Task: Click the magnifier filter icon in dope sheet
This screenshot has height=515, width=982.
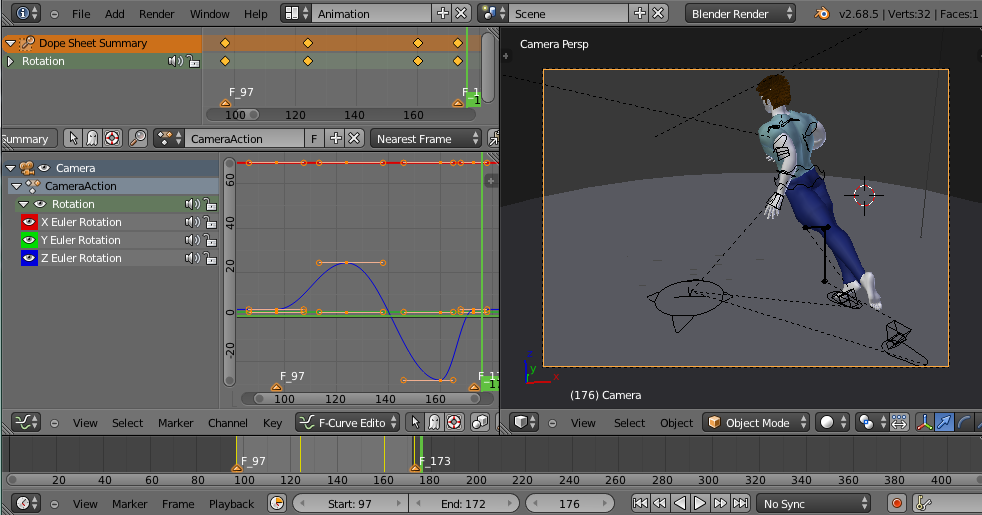Action: tap(138, 139)
